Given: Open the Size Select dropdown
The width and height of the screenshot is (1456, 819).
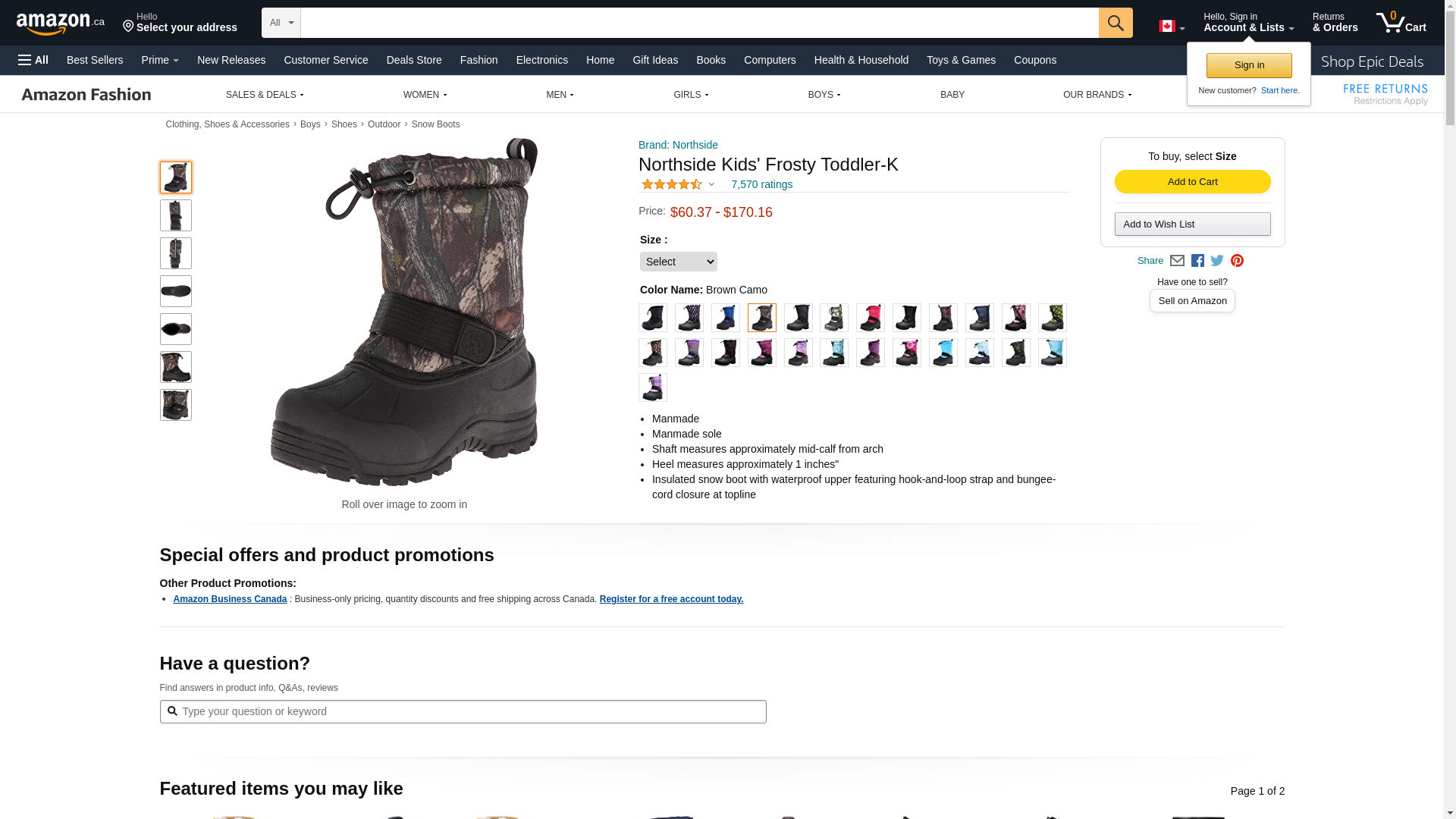Looking at the screenshot, I should click(x=679, y=262).
